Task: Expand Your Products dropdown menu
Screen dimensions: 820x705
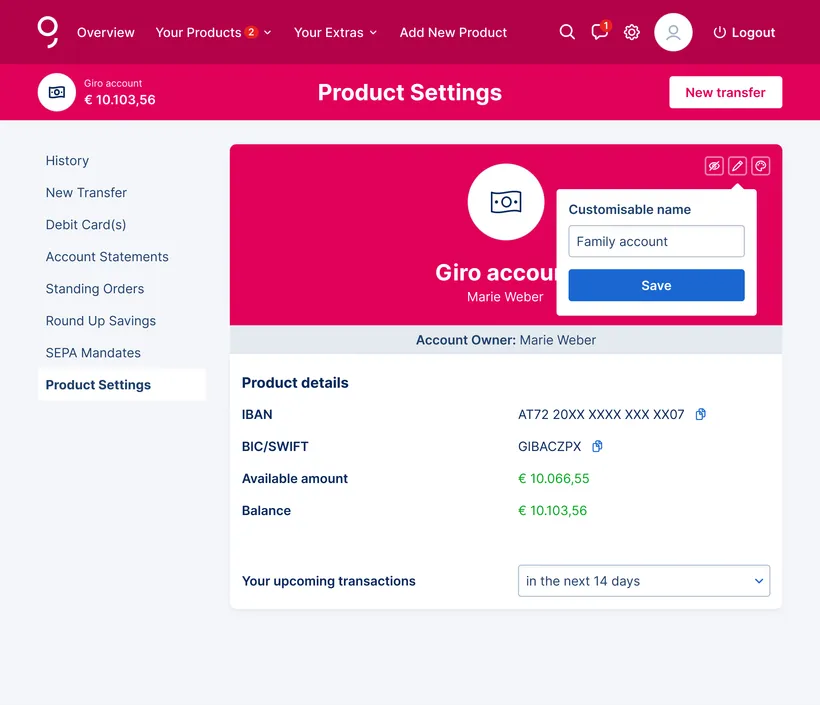Action: point(213,32)
